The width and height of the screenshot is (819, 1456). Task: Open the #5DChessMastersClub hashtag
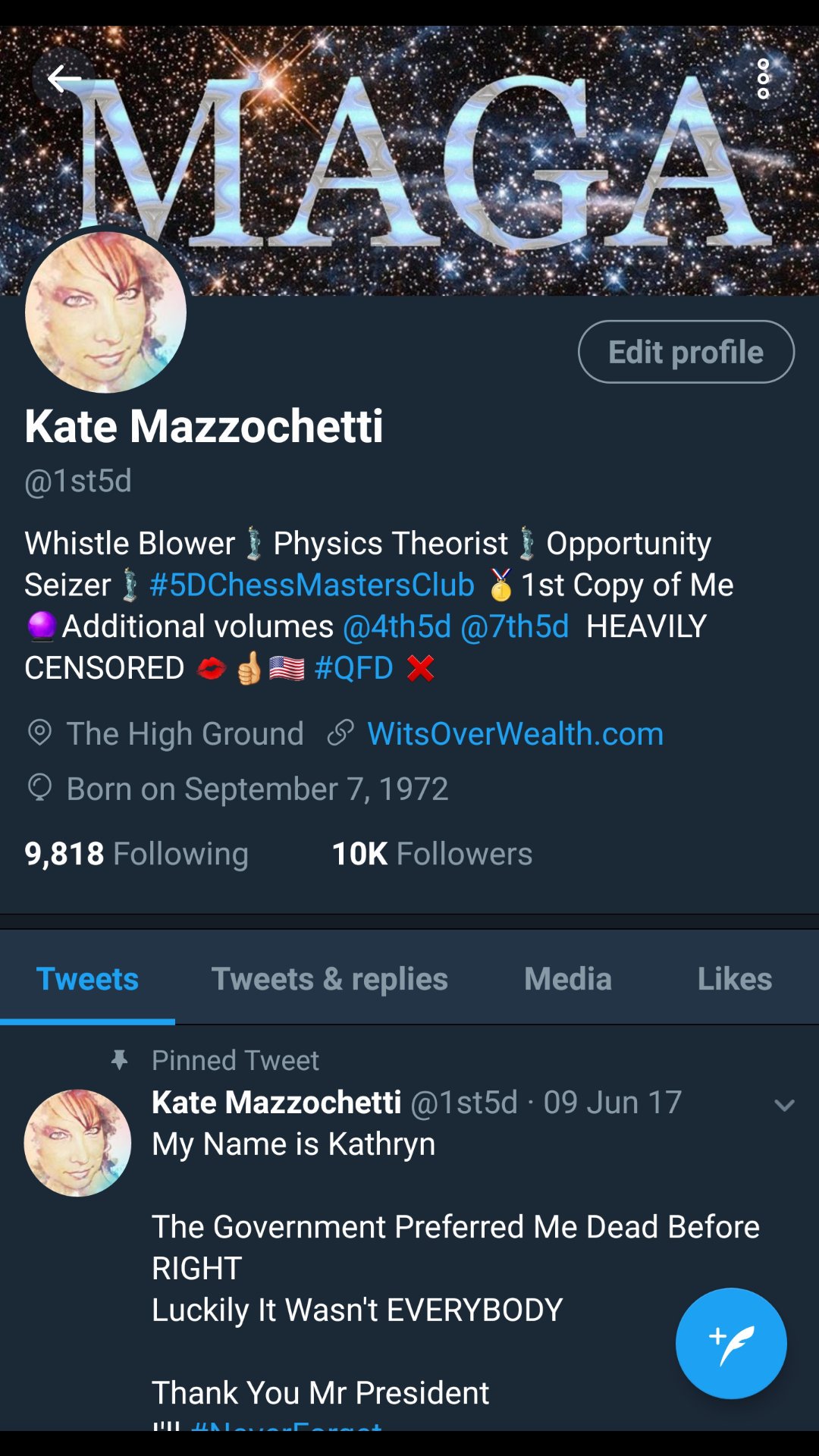[x=312, y=585]
